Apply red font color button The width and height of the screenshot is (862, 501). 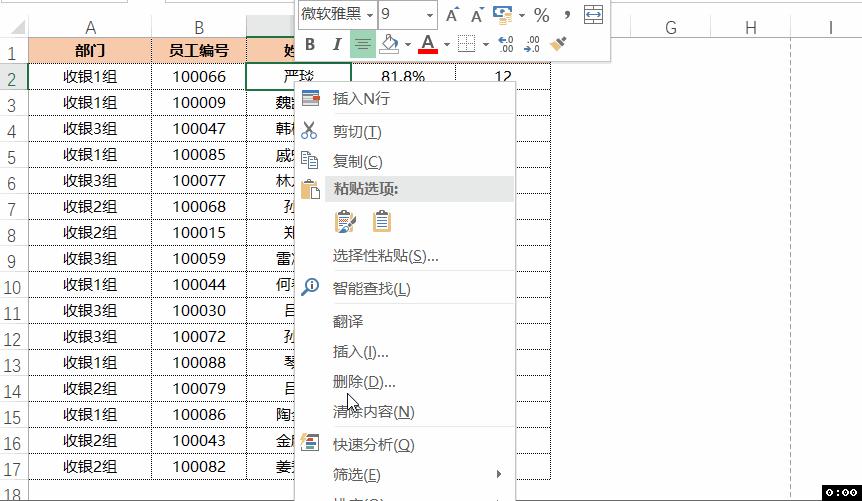coord(428,45)
